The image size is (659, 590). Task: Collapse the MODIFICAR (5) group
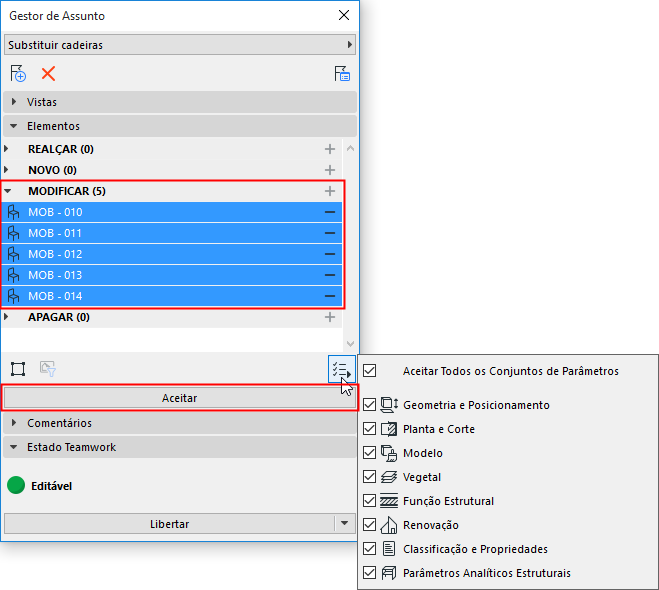coord(7,191)
